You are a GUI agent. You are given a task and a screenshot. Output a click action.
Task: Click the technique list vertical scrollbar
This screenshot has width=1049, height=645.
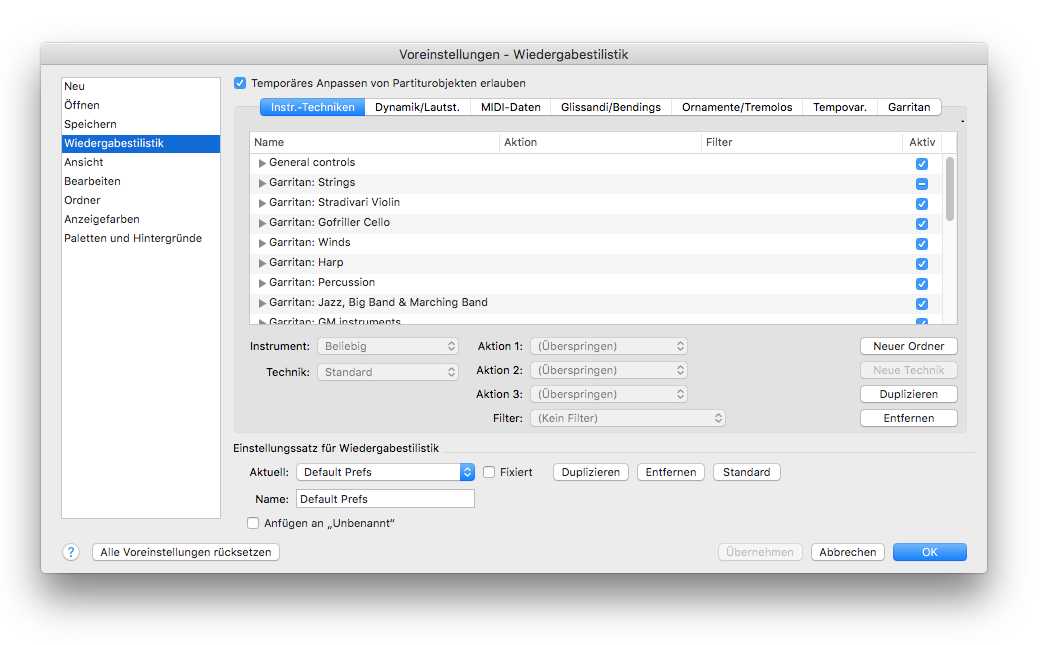(950, 189)
